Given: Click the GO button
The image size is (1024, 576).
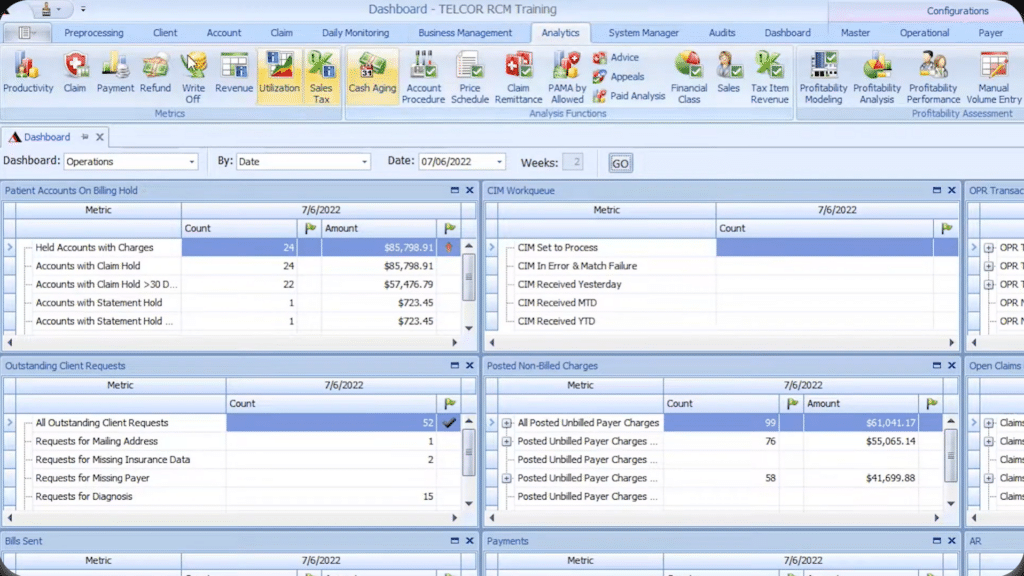Looking at the screenshot, I should click(620, 163).
